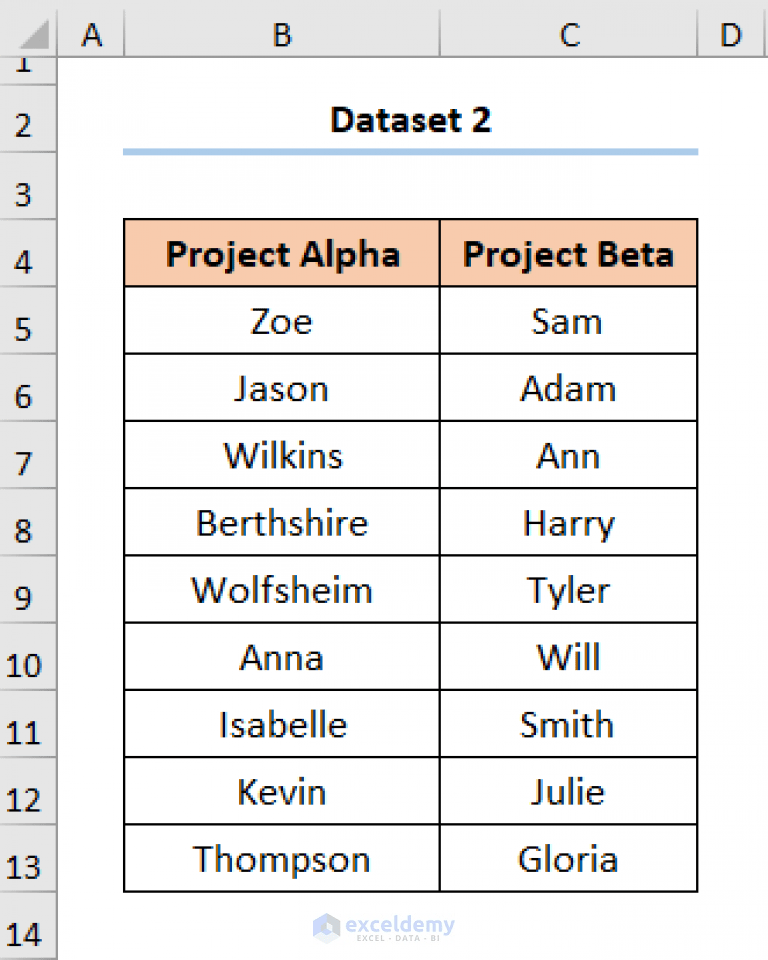Select column header B
The height and width of the screenshot is (960, 768).
coord(281,34)
